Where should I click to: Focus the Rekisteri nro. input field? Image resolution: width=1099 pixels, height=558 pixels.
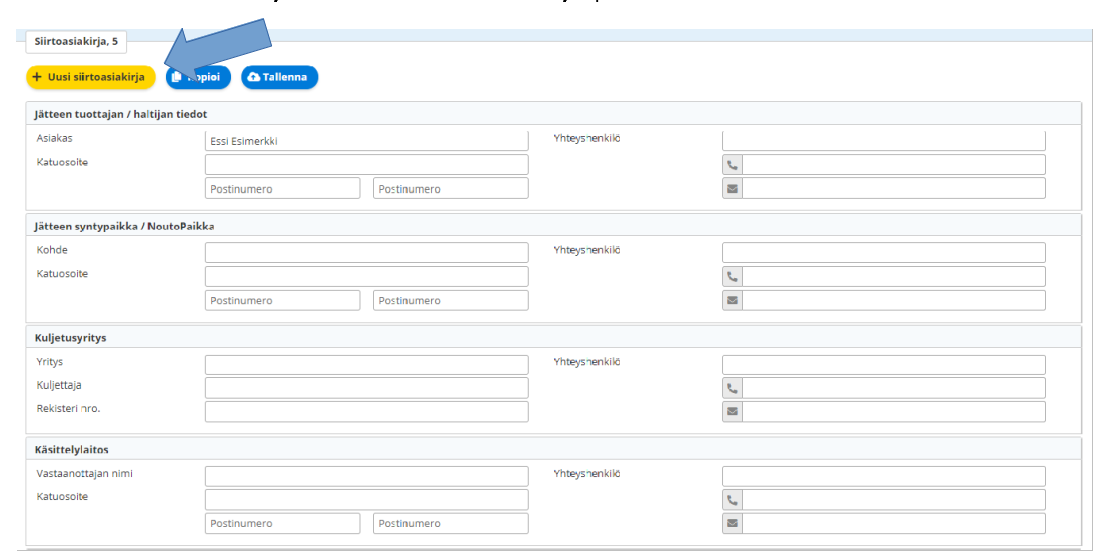[x=367, y=411]
